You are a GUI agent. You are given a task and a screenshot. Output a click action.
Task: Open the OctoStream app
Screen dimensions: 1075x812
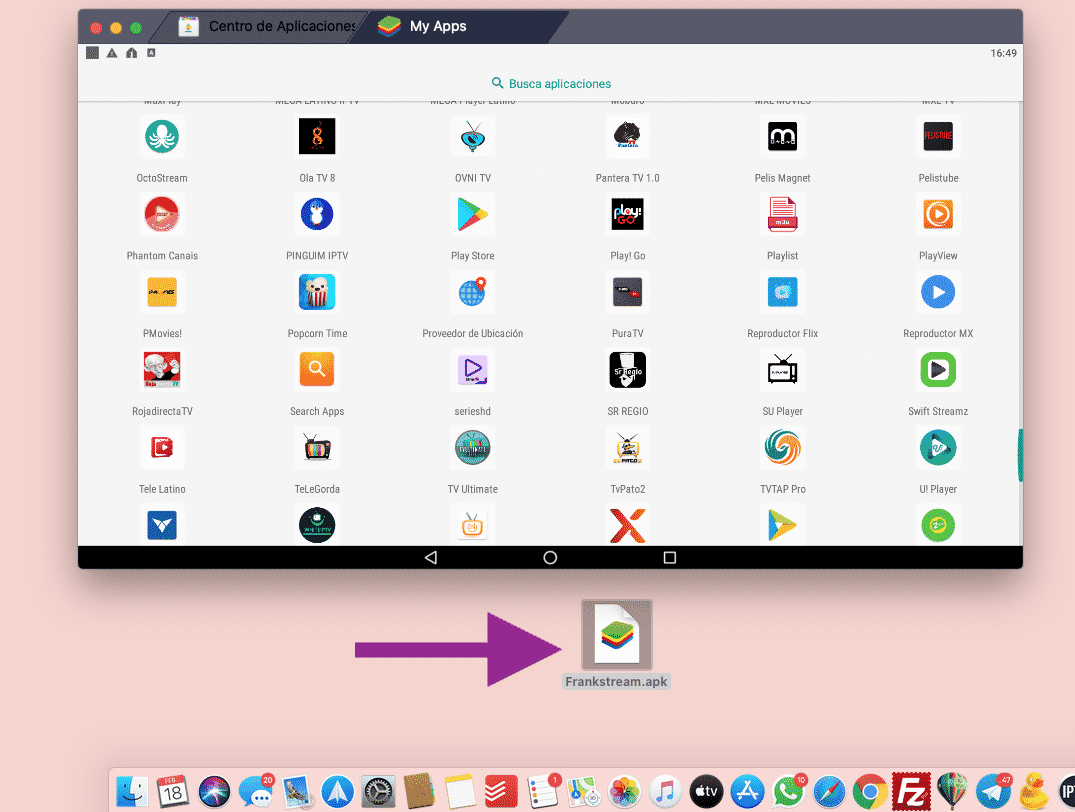(162, 136)
